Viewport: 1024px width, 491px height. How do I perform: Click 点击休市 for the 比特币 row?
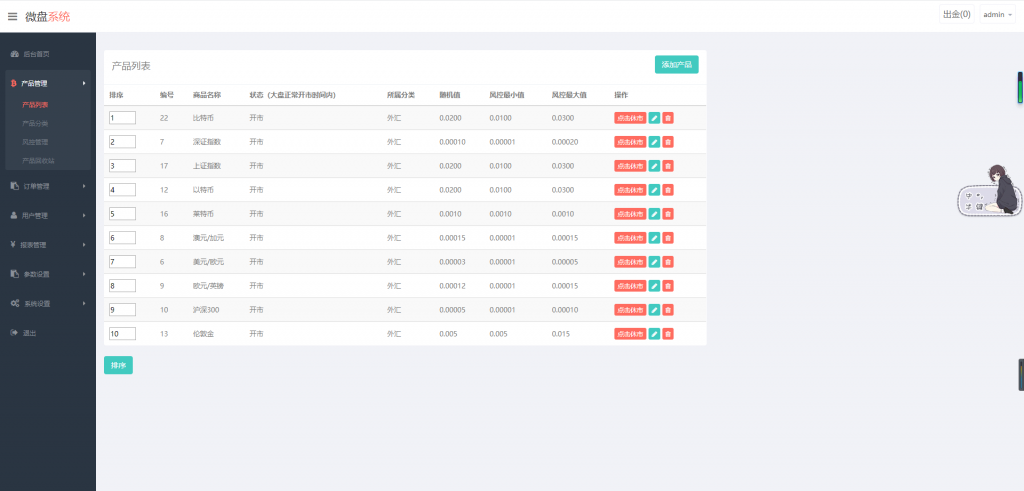point(630,118)
